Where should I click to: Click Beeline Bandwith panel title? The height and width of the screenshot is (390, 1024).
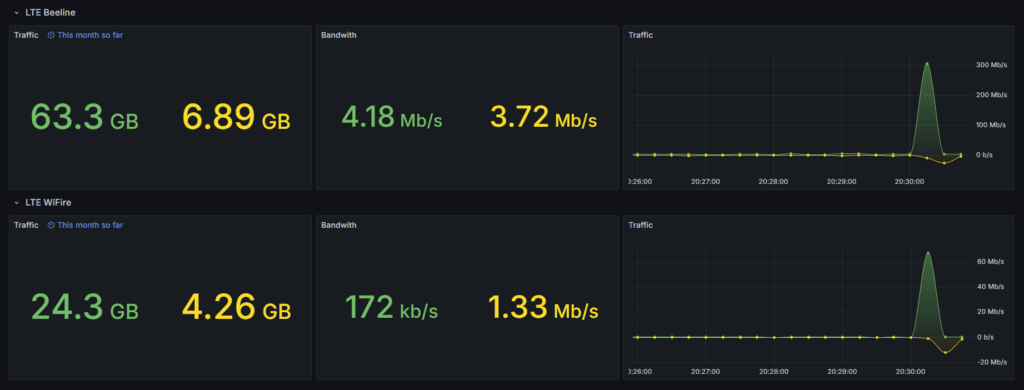point(338,35)
